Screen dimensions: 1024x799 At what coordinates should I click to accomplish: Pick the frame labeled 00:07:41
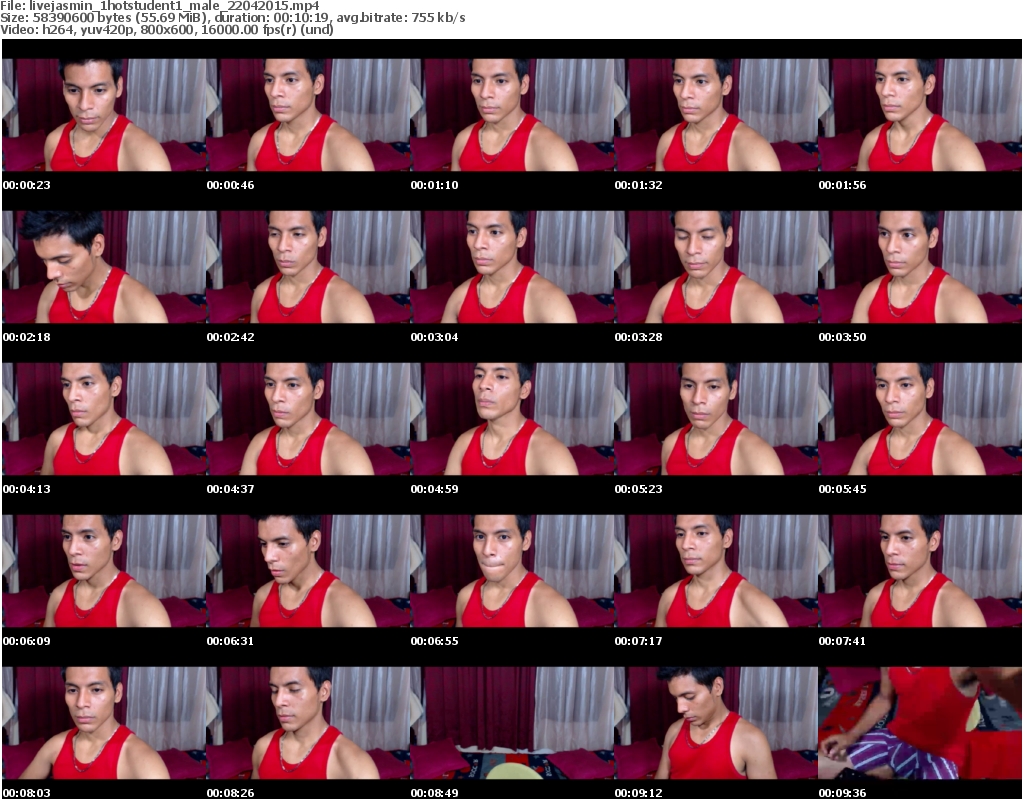[x=920, y=571]
